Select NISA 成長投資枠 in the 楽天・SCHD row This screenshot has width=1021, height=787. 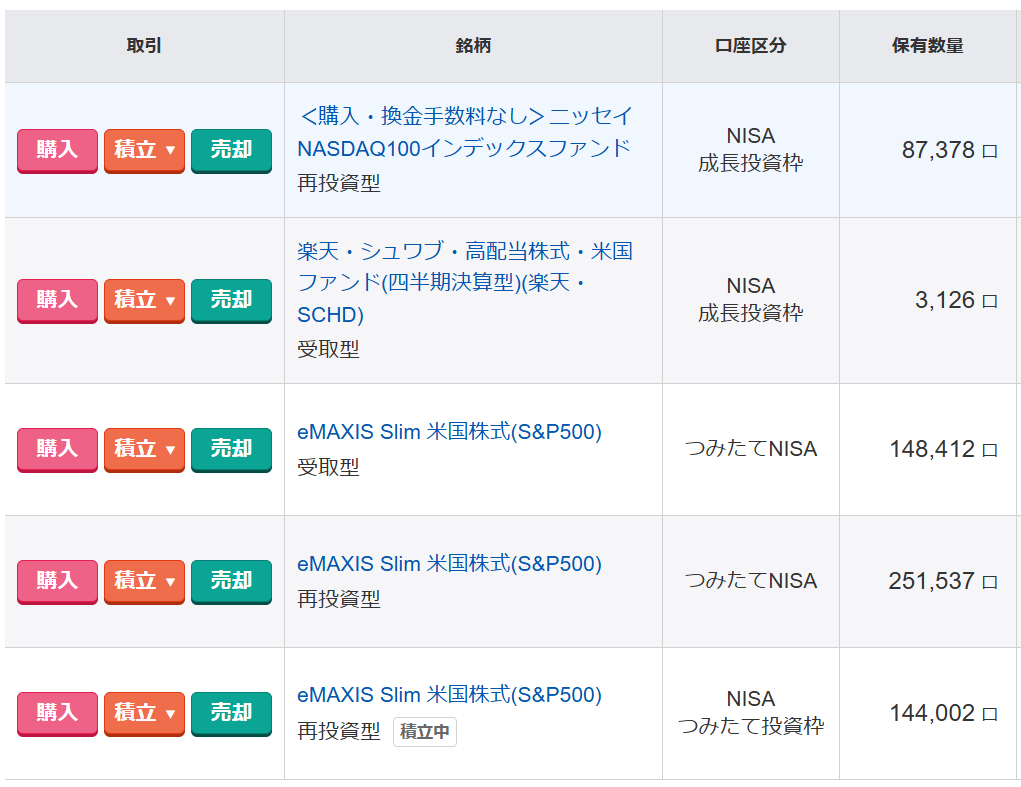pos(751,299)
